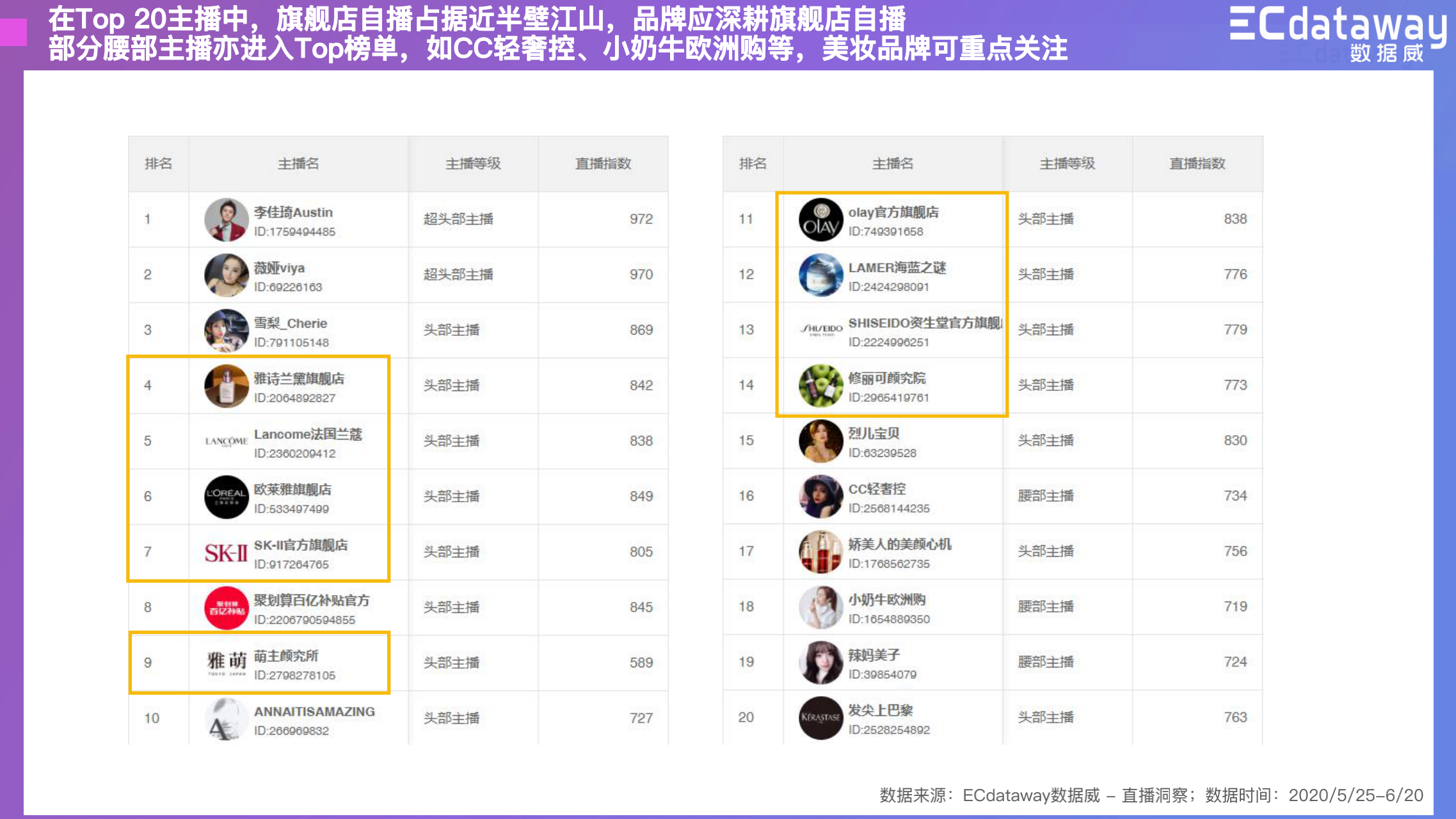This screenshot has width=1456, height=819.
Task: Click the 娇美人的美颜心机 avatar icon
Action: (820, 552)
